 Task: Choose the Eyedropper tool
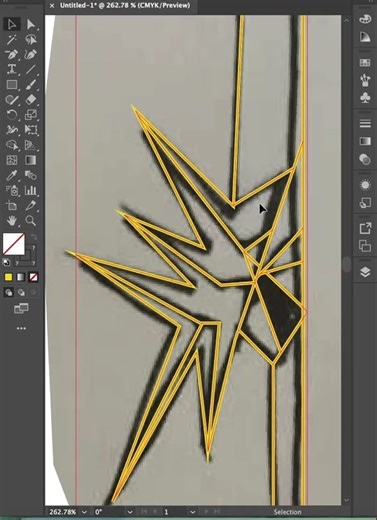pos(12,175)
